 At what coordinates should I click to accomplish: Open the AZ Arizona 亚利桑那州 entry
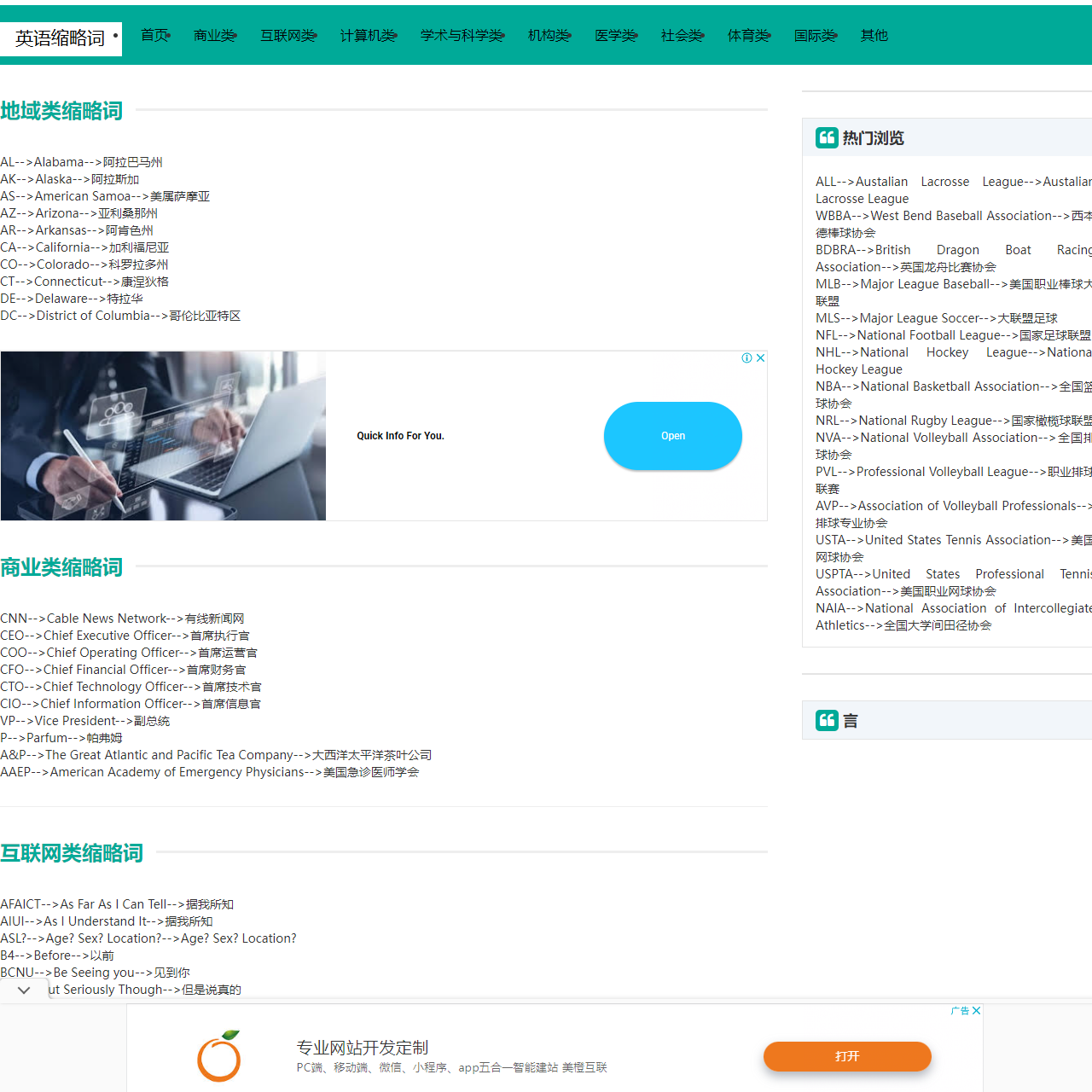[x=78, y=213]
